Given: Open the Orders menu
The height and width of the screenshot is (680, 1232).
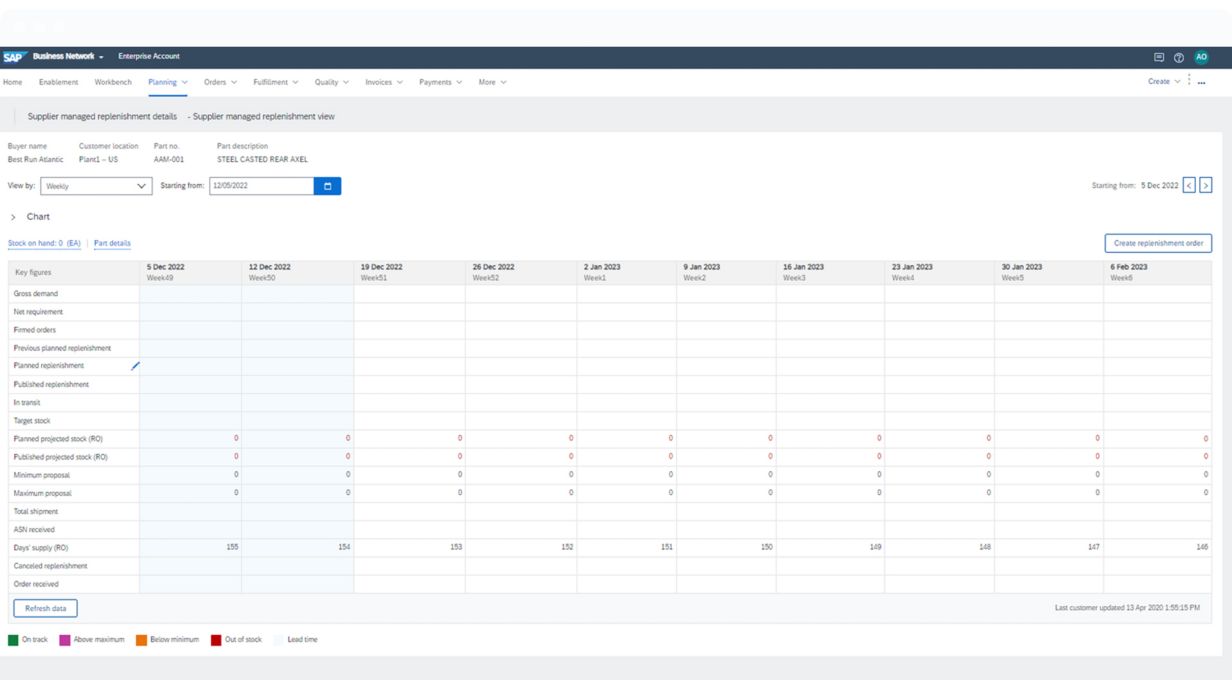Looking at the screenshot, I should [220, 82].
